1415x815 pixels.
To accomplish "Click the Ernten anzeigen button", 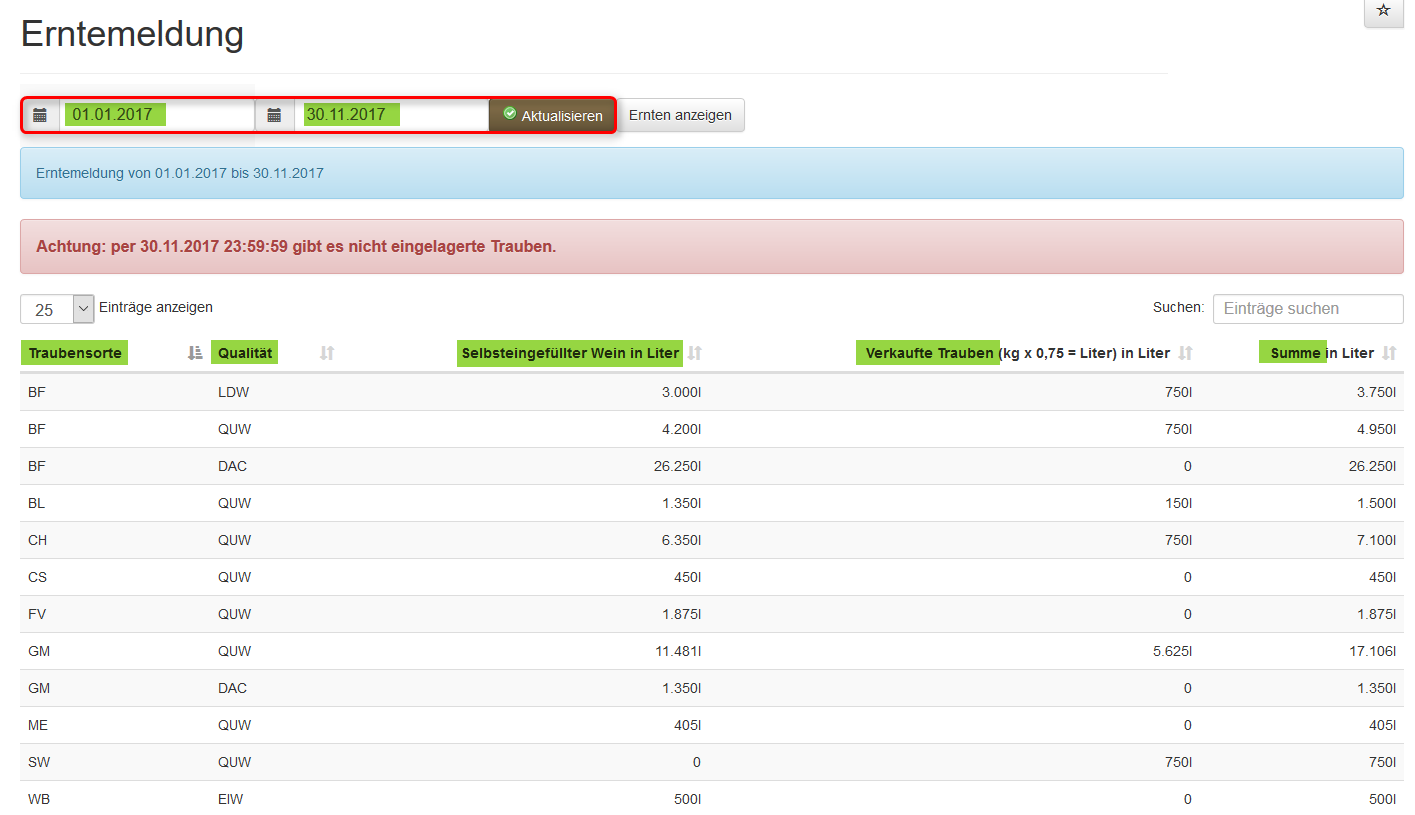I will tap(680, 115).
